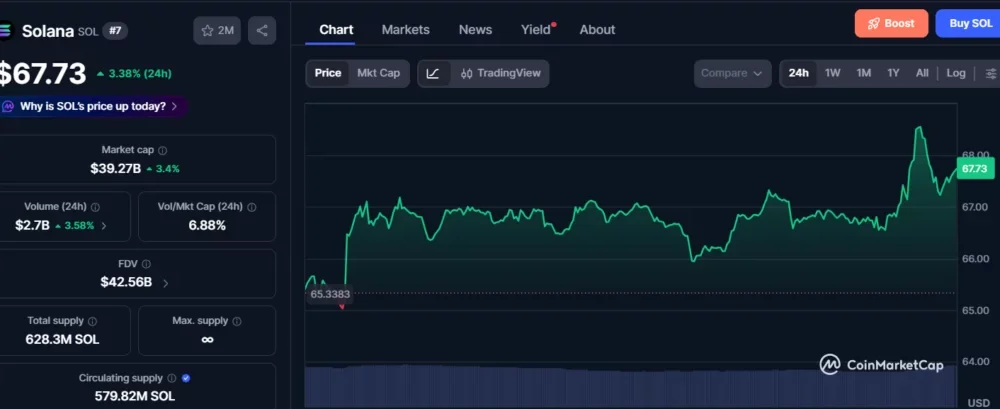The image size is (1000, 409).
Task: Open the Circulating supply info icon
Action: 172,378
